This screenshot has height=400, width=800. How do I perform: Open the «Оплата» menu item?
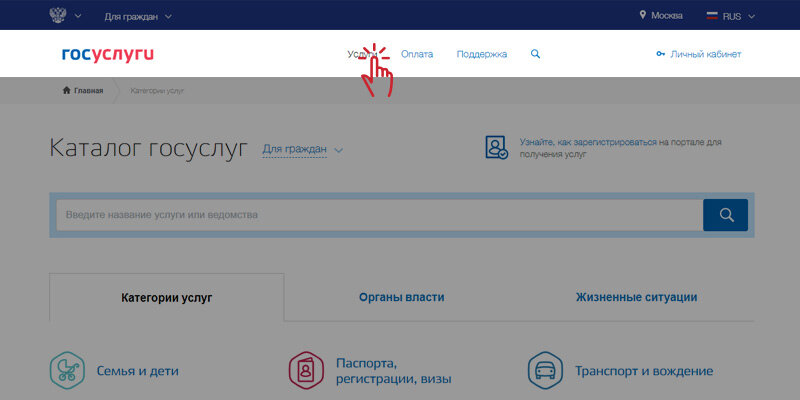[x=417, y=54]
